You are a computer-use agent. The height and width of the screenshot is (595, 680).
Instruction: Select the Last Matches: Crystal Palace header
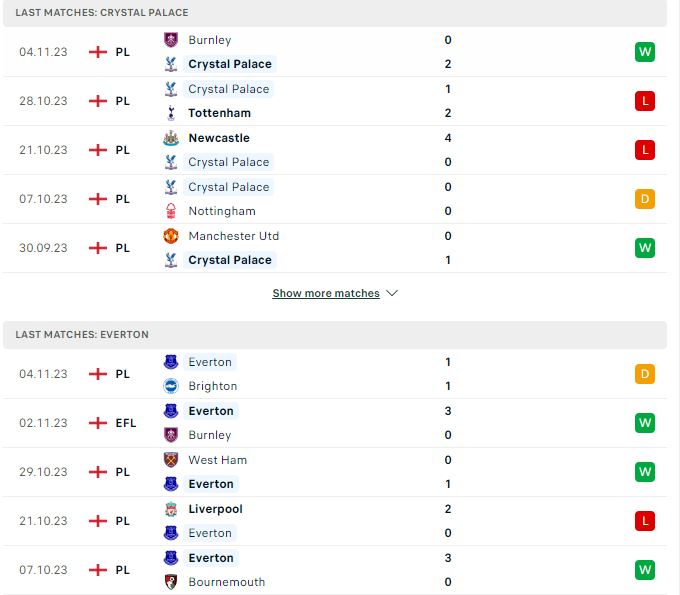335,13
